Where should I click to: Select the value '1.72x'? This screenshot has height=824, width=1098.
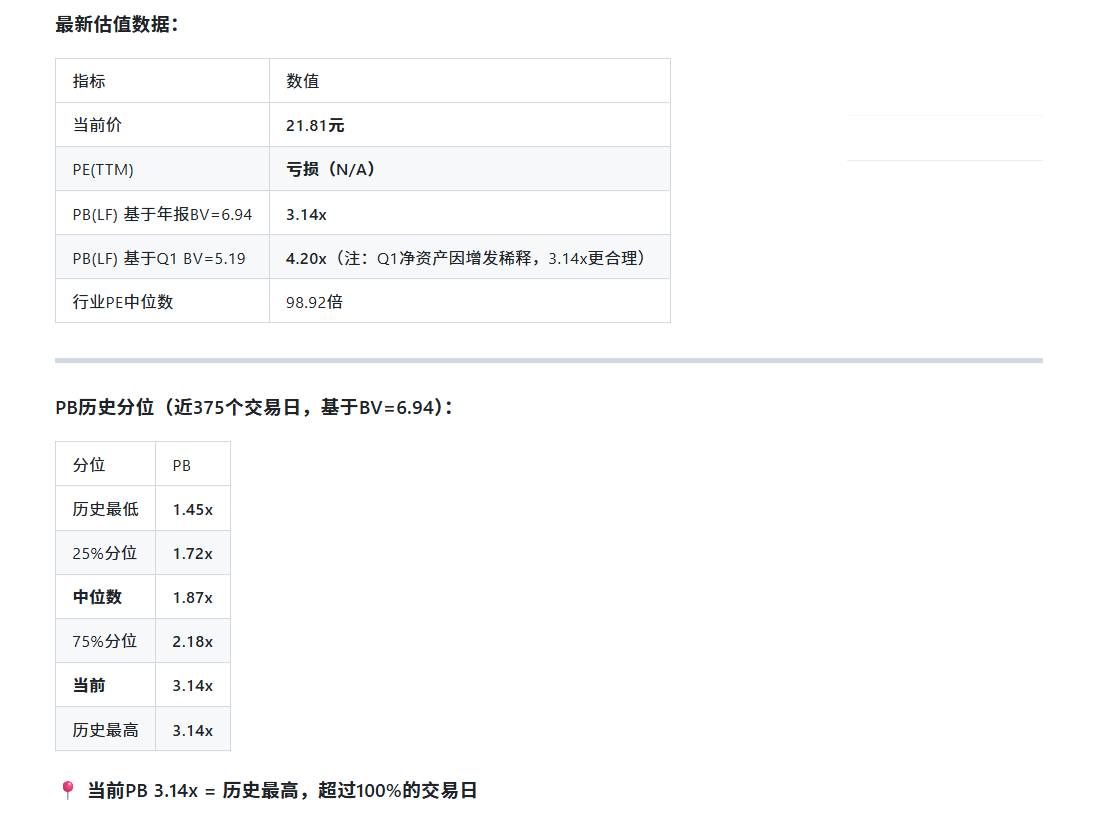coord(193,554)
